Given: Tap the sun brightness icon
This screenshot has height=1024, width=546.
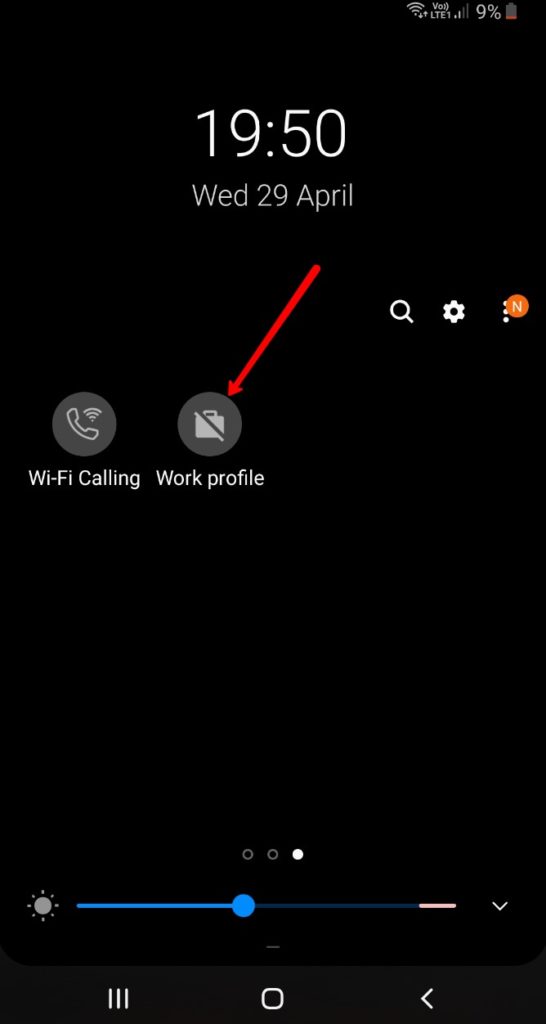Looking at the screenshot, I should pos(43,906).
